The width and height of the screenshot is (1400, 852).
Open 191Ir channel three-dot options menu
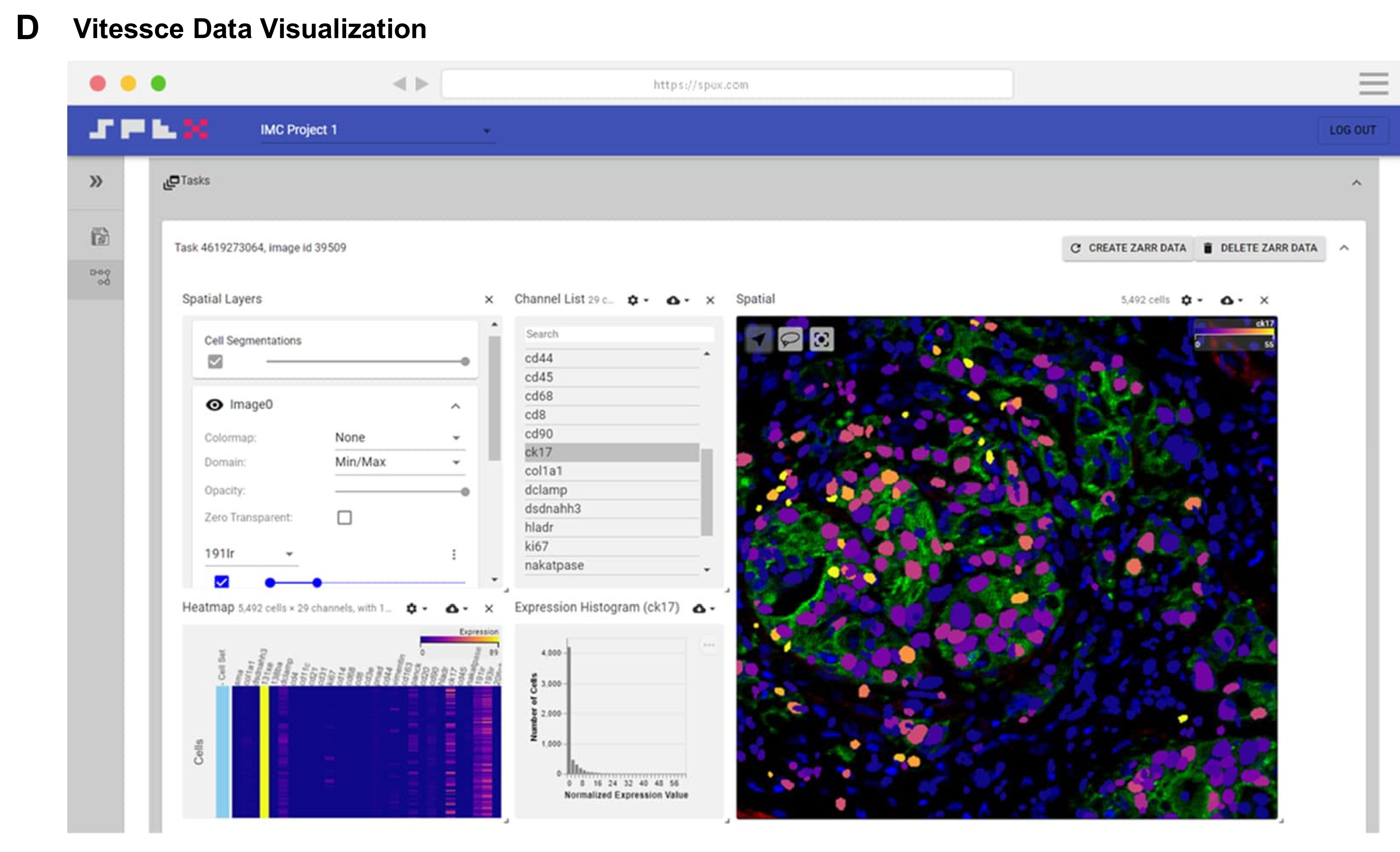[x=453, y=554]
